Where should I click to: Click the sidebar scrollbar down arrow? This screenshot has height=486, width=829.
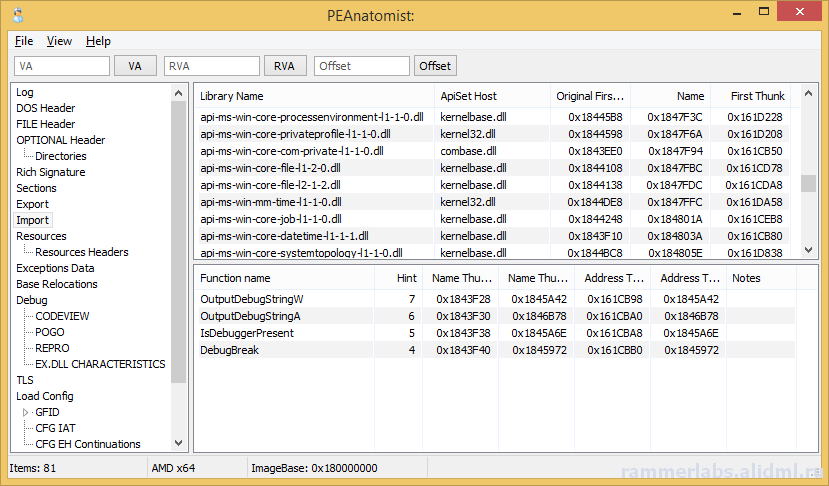[179, 443]
